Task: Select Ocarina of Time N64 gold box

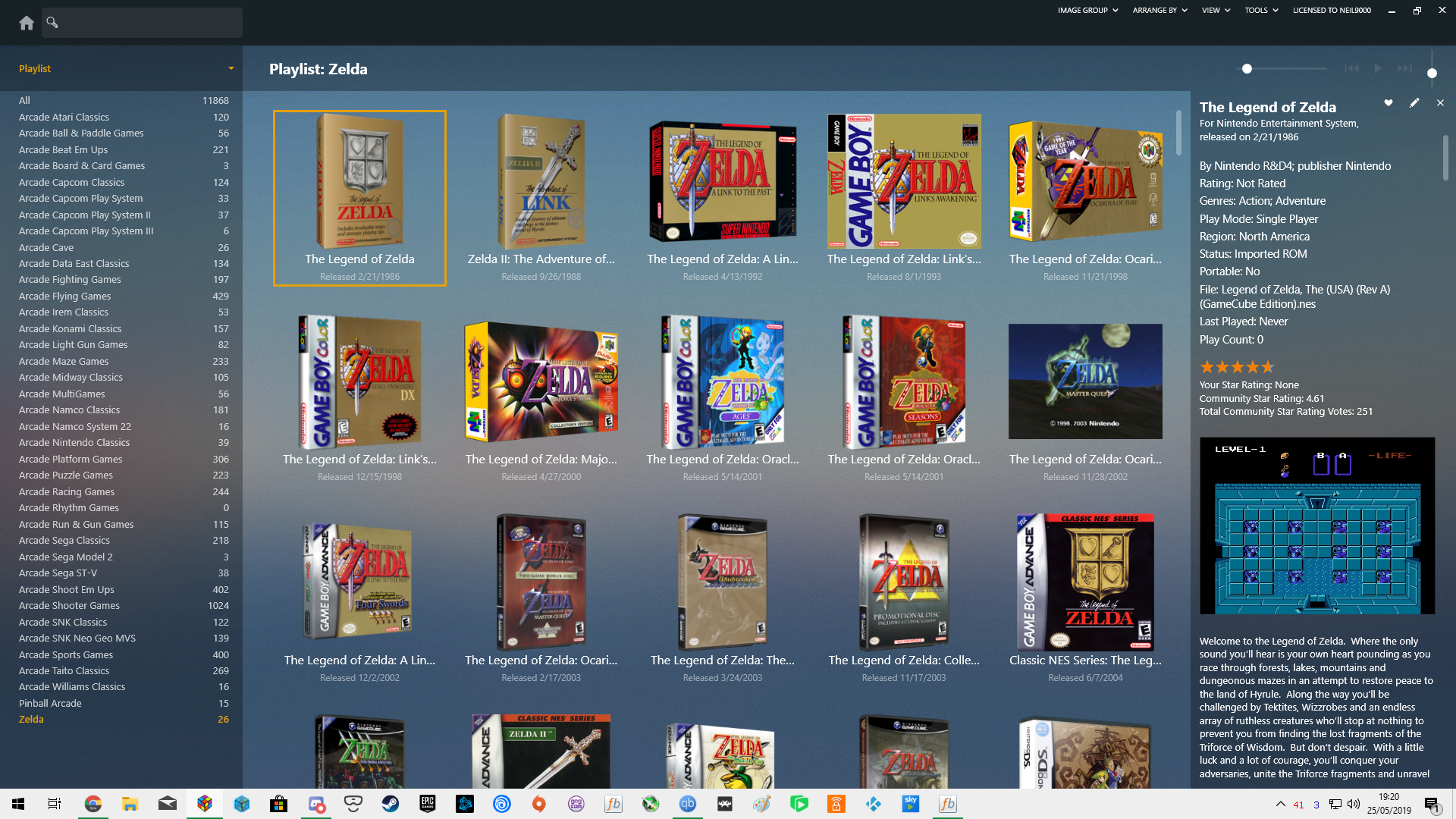Action: point(1085,181)
